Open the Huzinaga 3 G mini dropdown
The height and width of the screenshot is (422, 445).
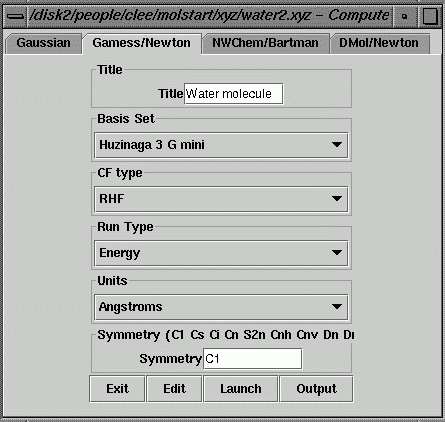click(221, 145)
